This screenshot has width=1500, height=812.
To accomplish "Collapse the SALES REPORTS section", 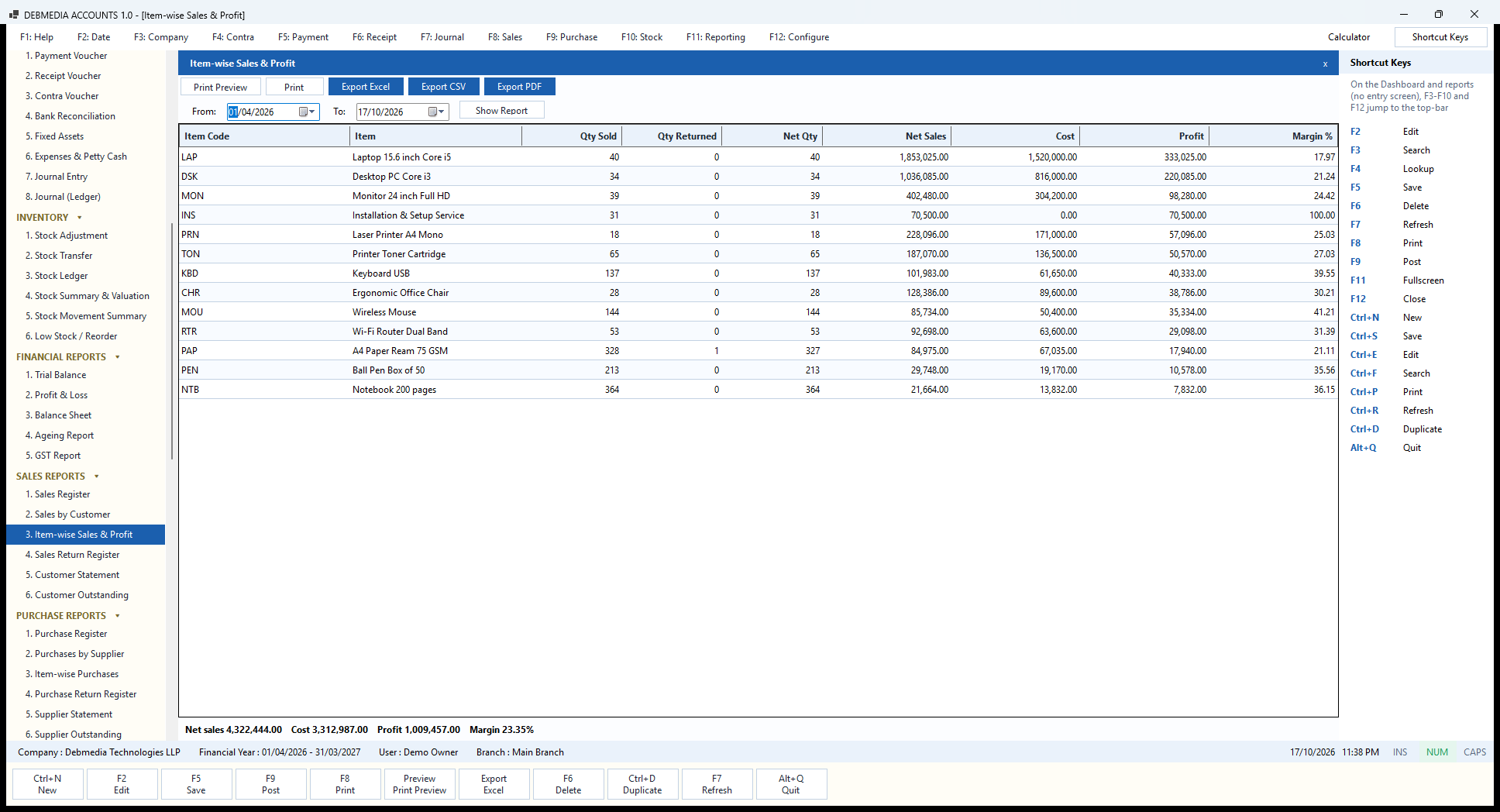I will (x=96, y=477).
